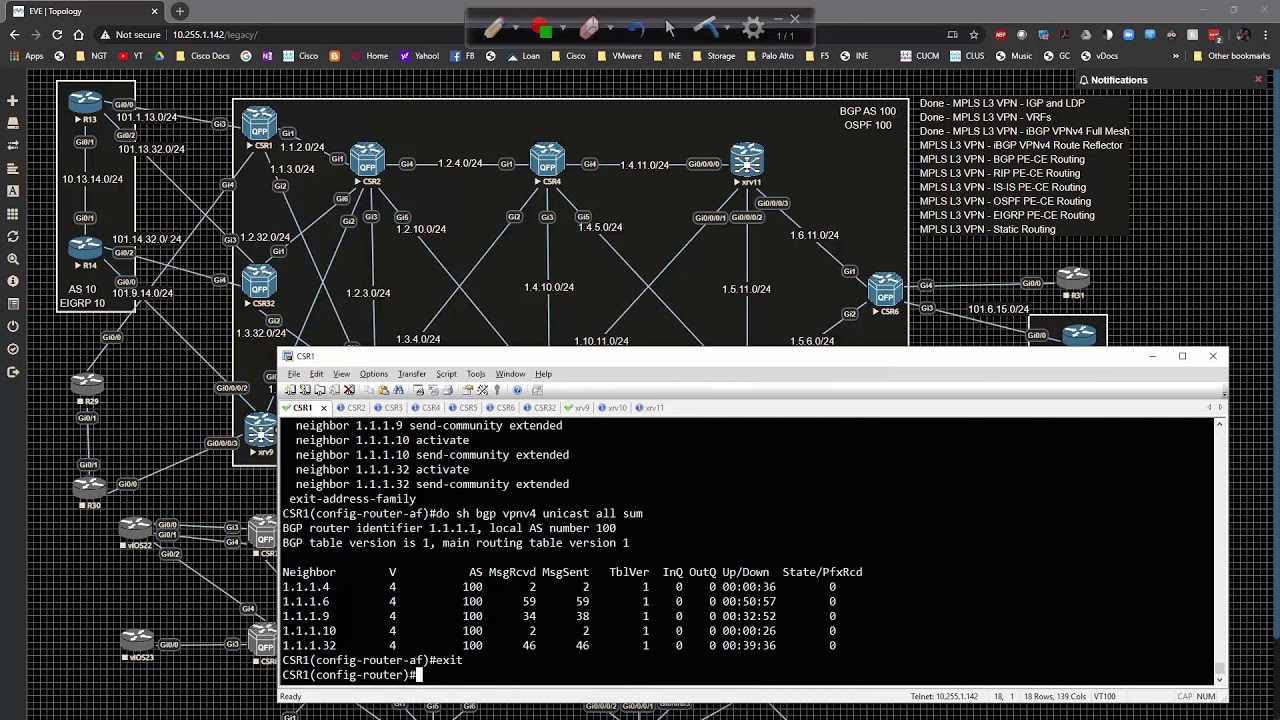This screenshot has height=720, width=1280.
Task: Click the Session Options toolbar icon
Action: 467,390
